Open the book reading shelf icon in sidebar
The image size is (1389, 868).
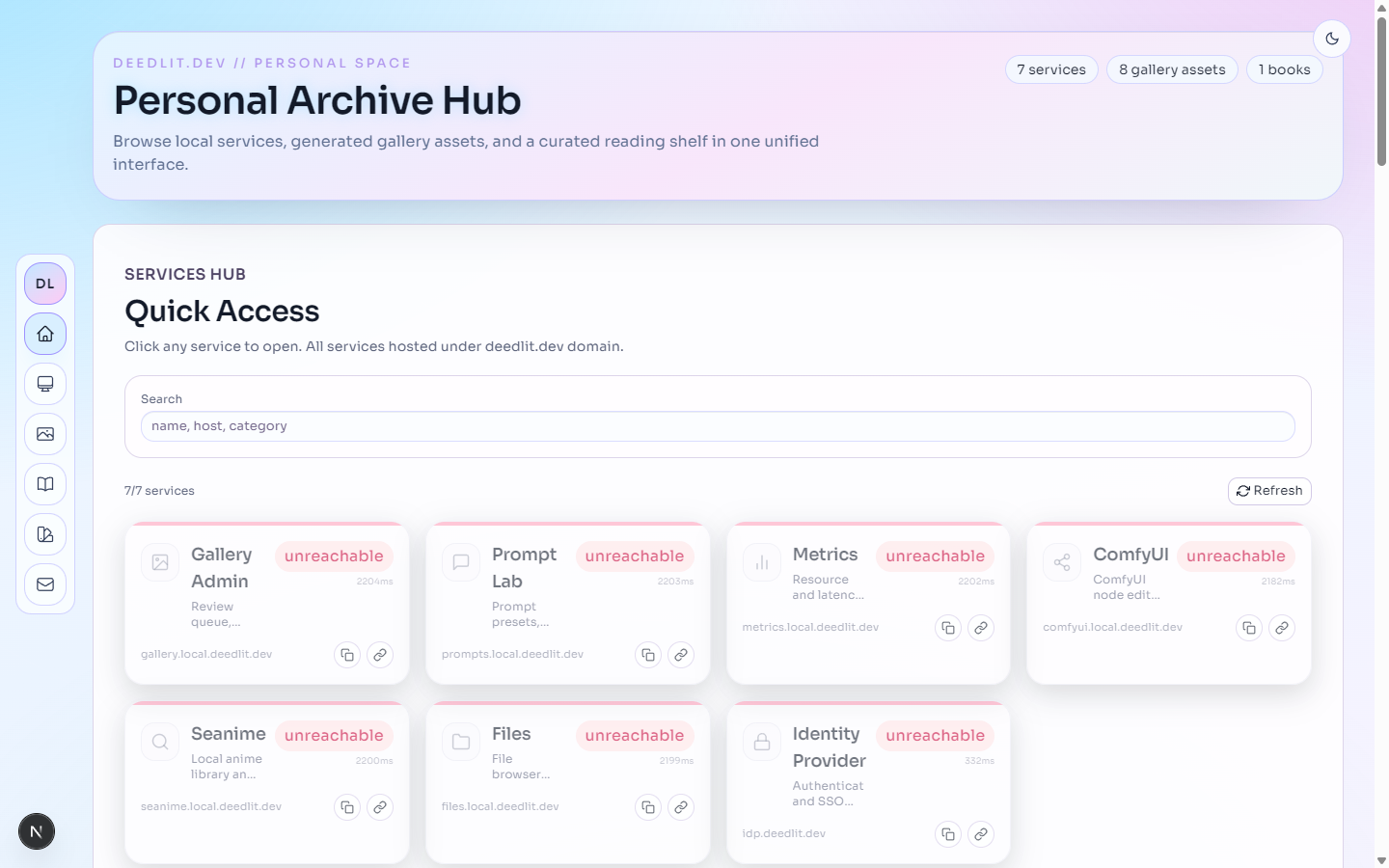(x=45, y=484)
